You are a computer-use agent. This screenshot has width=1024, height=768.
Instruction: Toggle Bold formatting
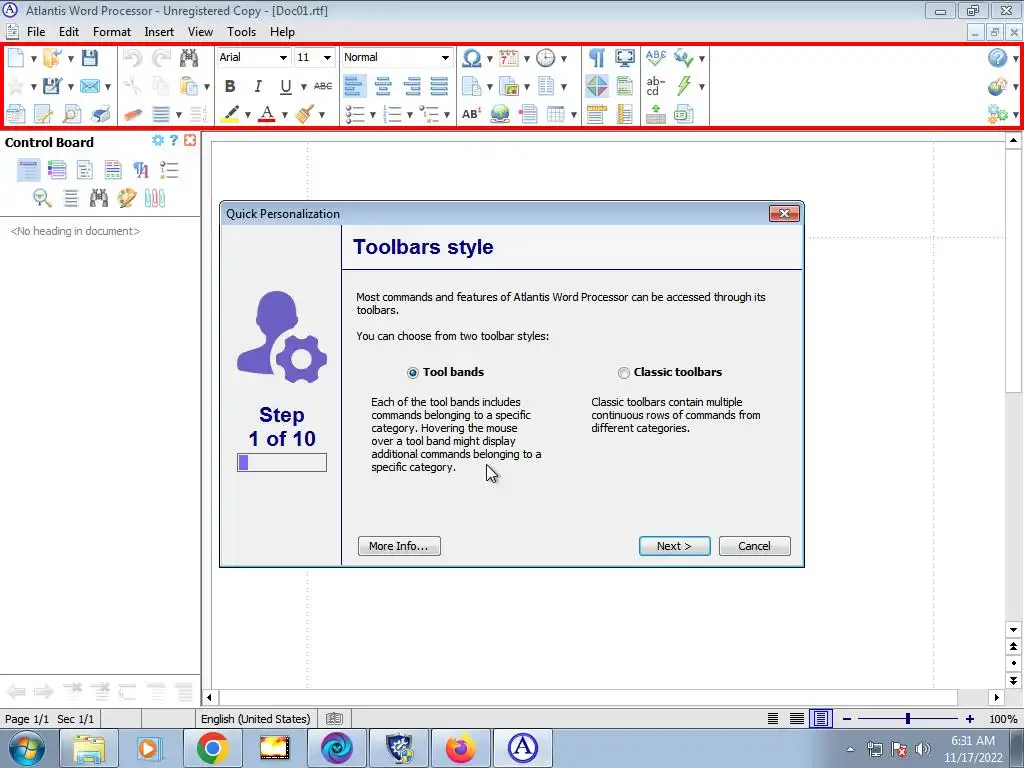click(230, 86)
